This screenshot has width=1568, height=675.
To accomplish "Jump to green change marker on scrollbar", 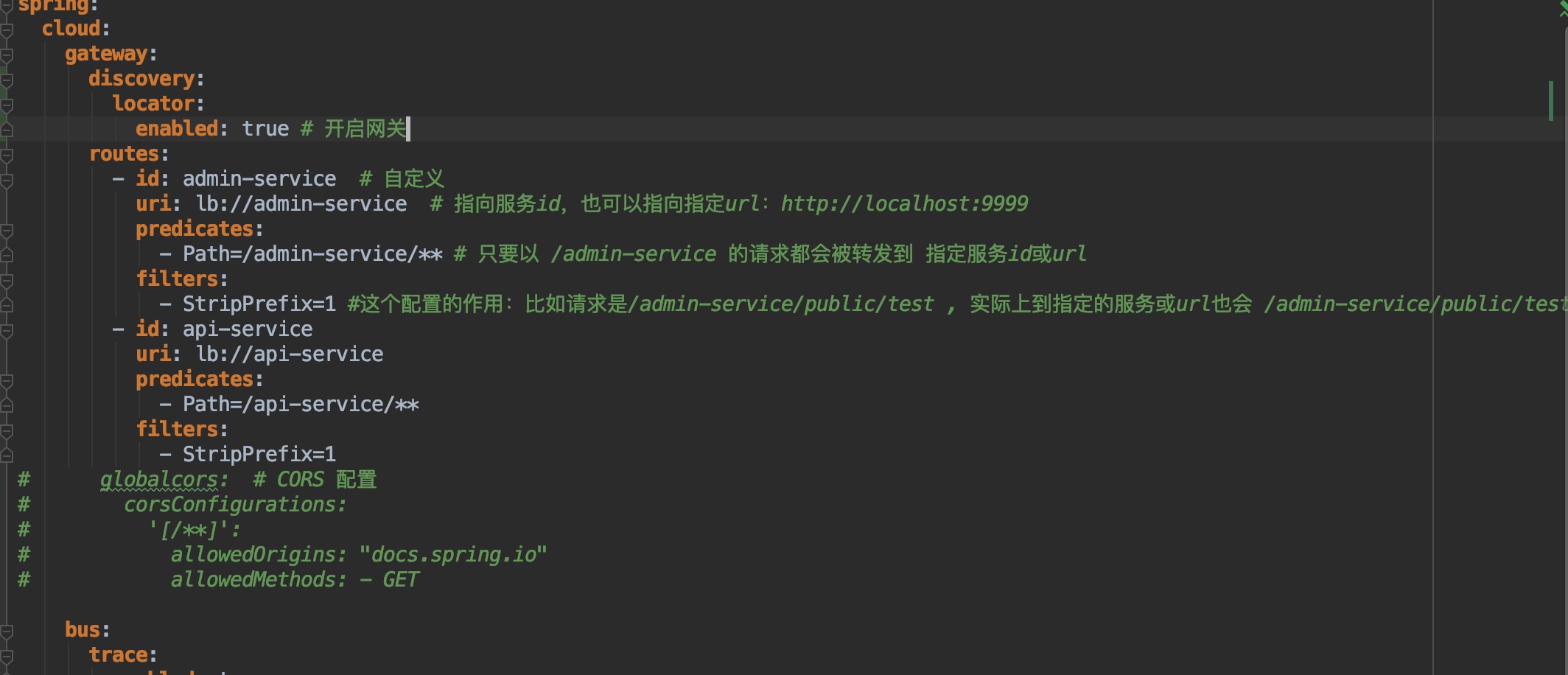I will pyautogui.click(x=1551, y=100).
